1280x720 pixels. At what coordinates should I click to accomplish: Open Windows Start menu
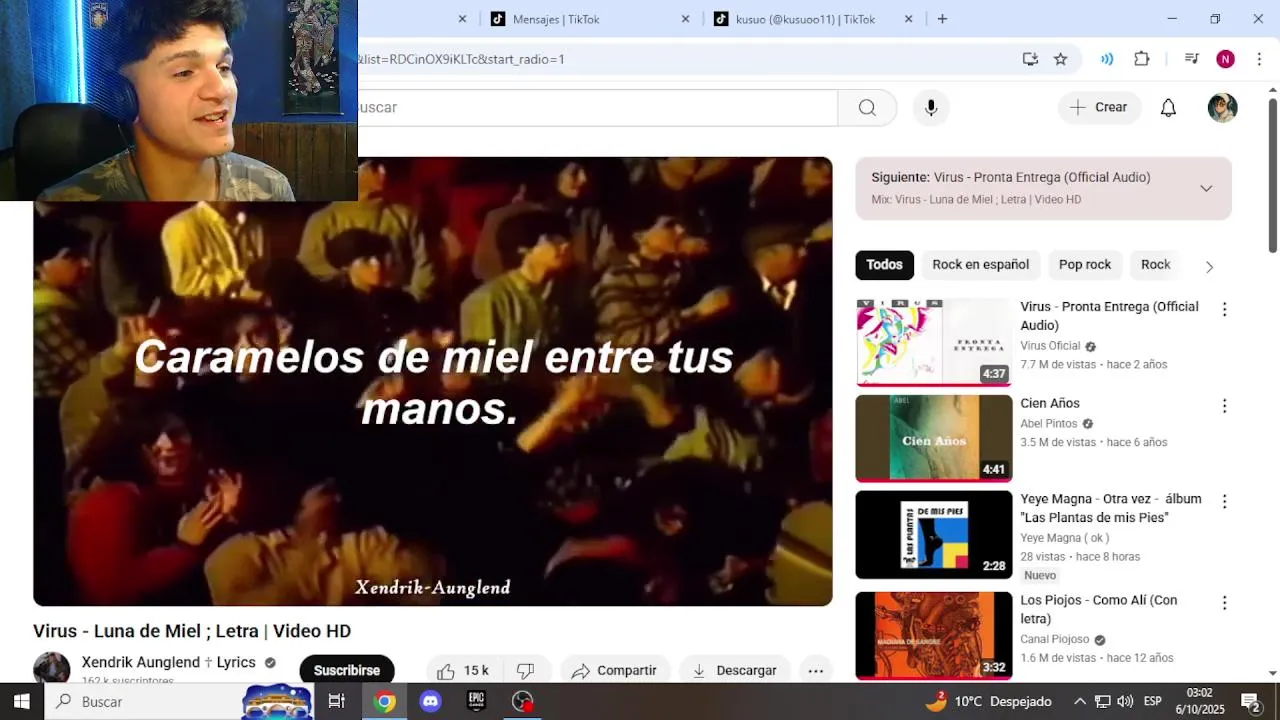pyautogui.click(x=21, y=701)
